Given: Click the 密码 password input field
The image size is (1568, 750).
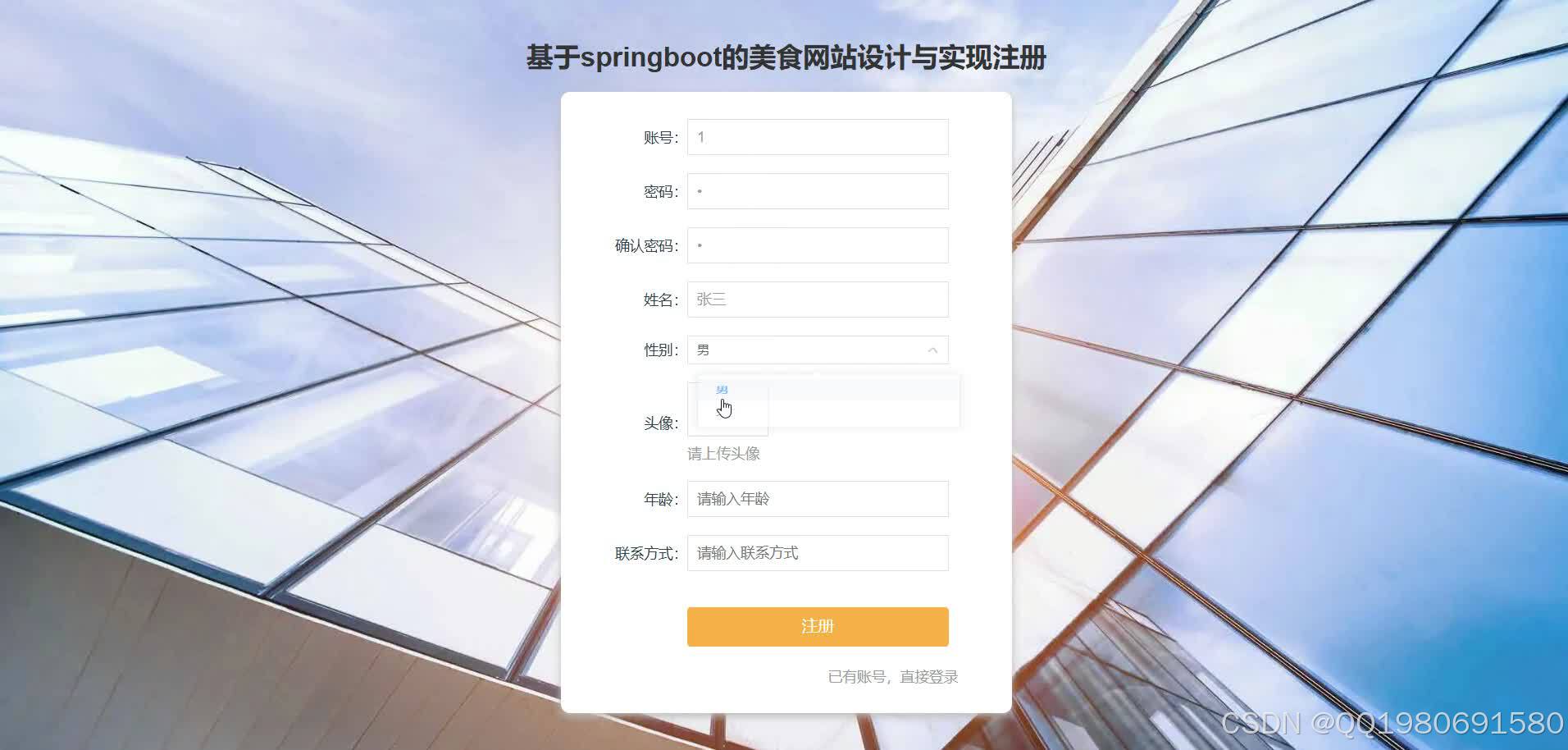Looking at the screenshot, I should point(816,190).
